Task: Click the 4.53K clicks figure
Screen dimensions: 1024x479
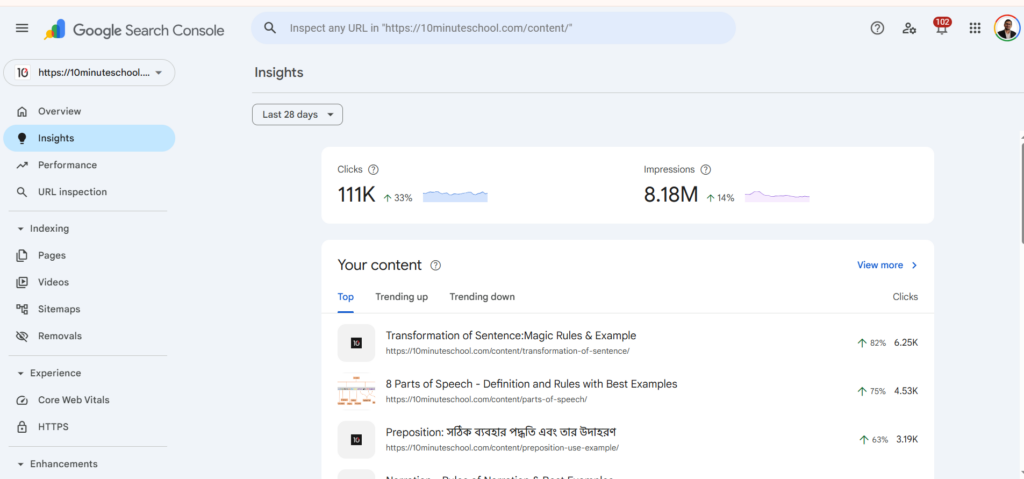Action: coord(906,391)
